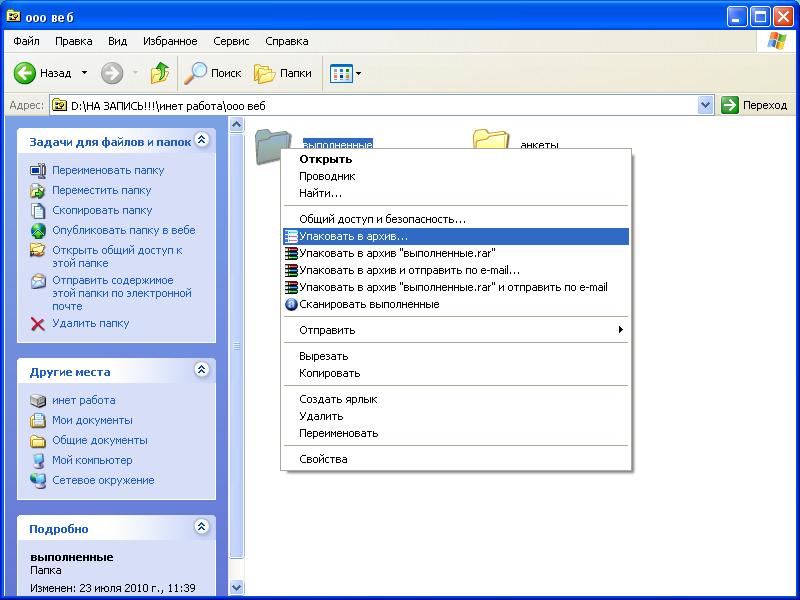The image size is (800, 600).
Task: Click the red Удалить папку icon
Action: click(x=38, y=324)
